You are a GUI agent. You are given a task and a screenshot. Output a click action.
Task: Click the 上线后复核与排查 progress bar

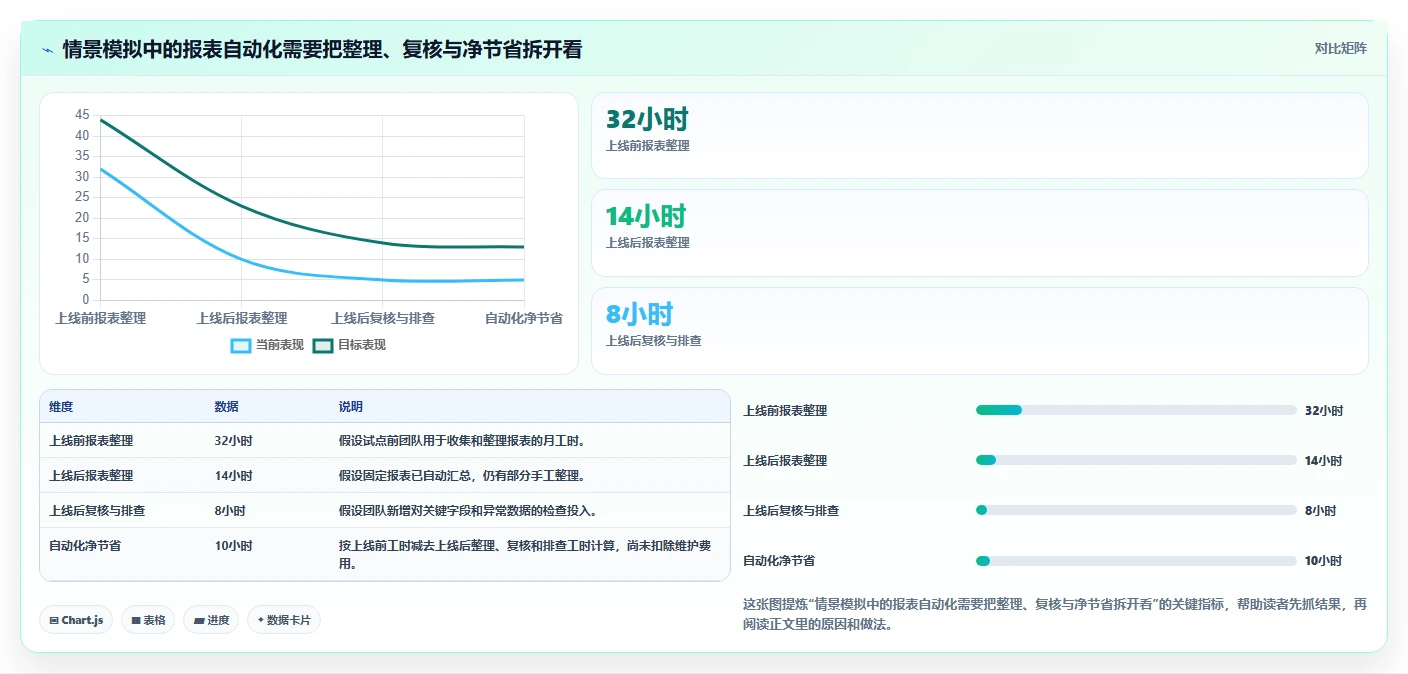pos(1136,510)
